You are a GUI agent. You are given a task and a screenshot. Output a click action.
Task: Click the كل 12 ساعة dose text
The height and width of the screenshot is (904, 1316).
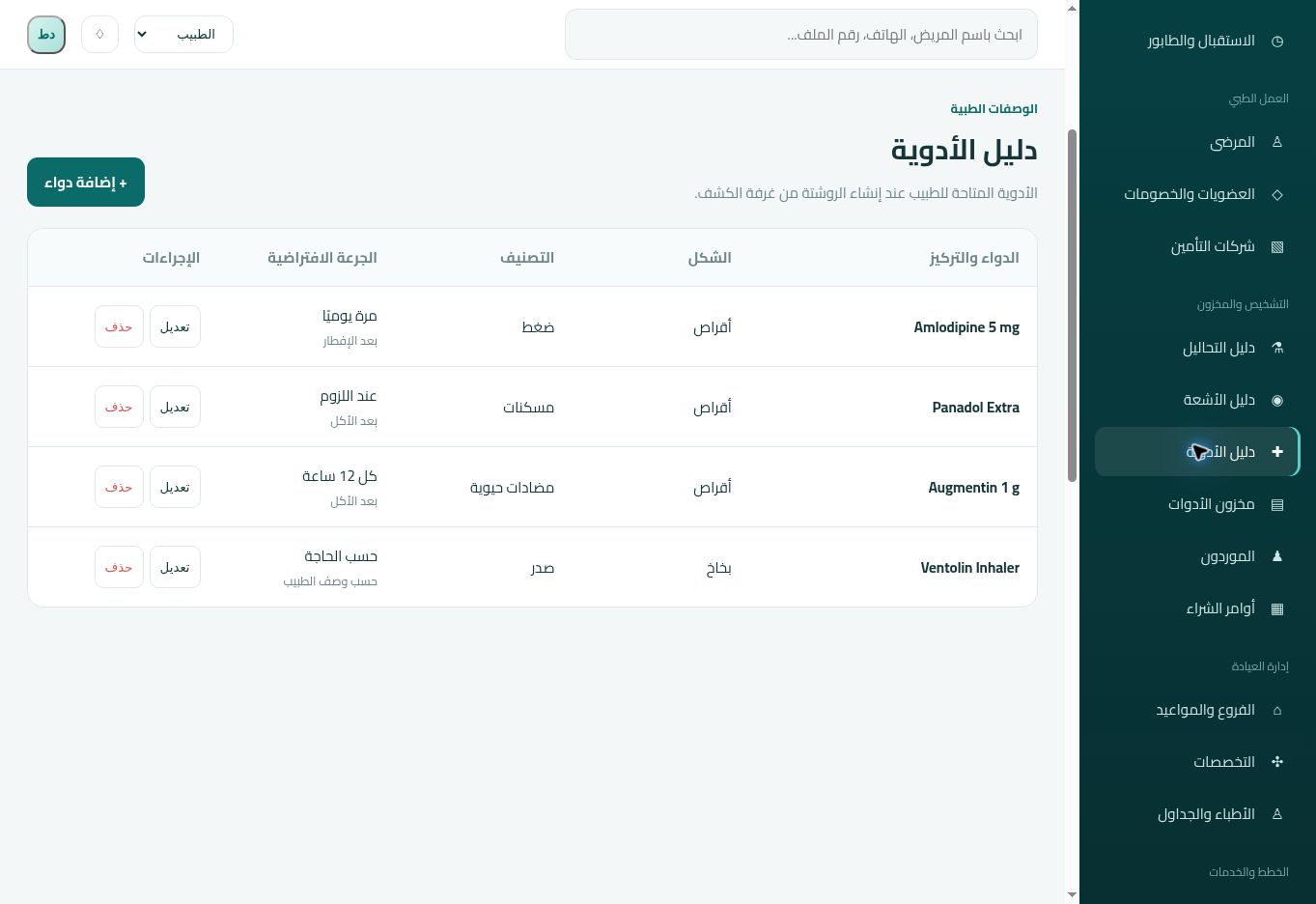coord(340,476)
